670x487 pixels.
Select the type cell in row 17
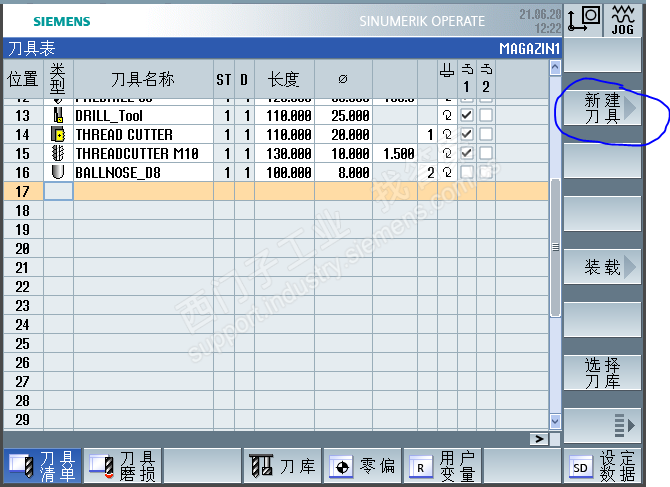[59, 191]
